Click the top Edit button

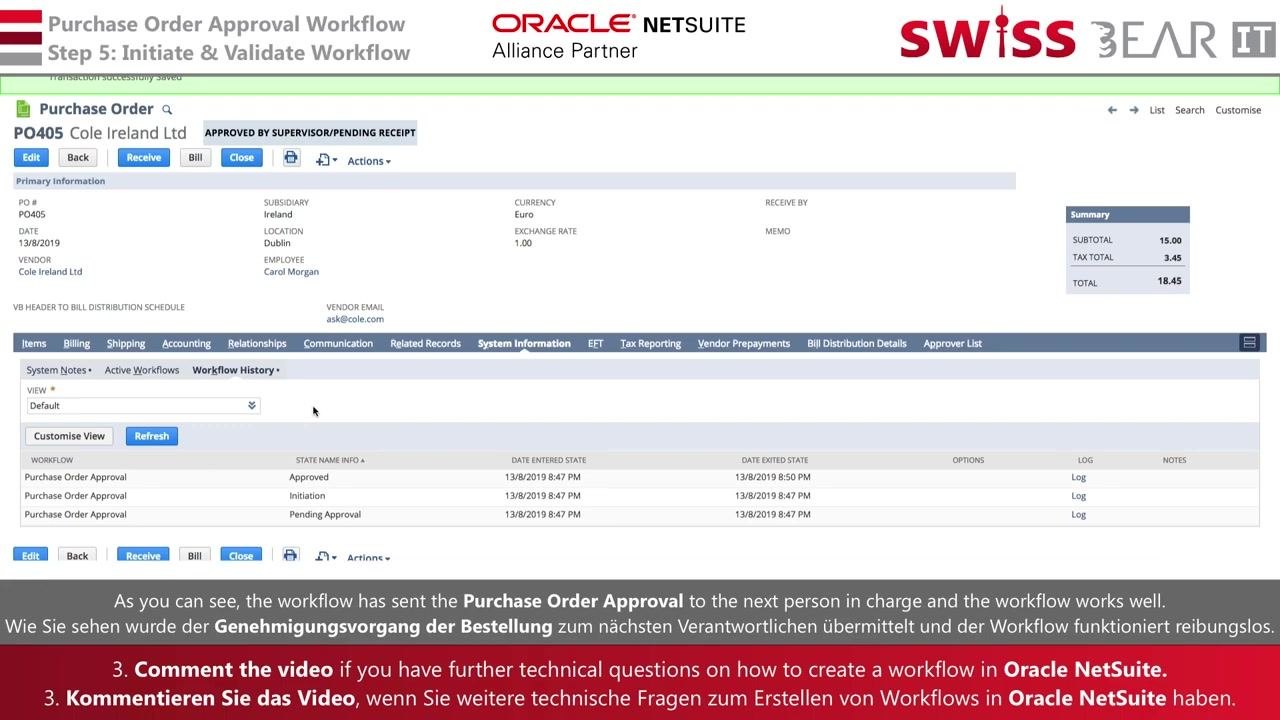pos(31,158)
